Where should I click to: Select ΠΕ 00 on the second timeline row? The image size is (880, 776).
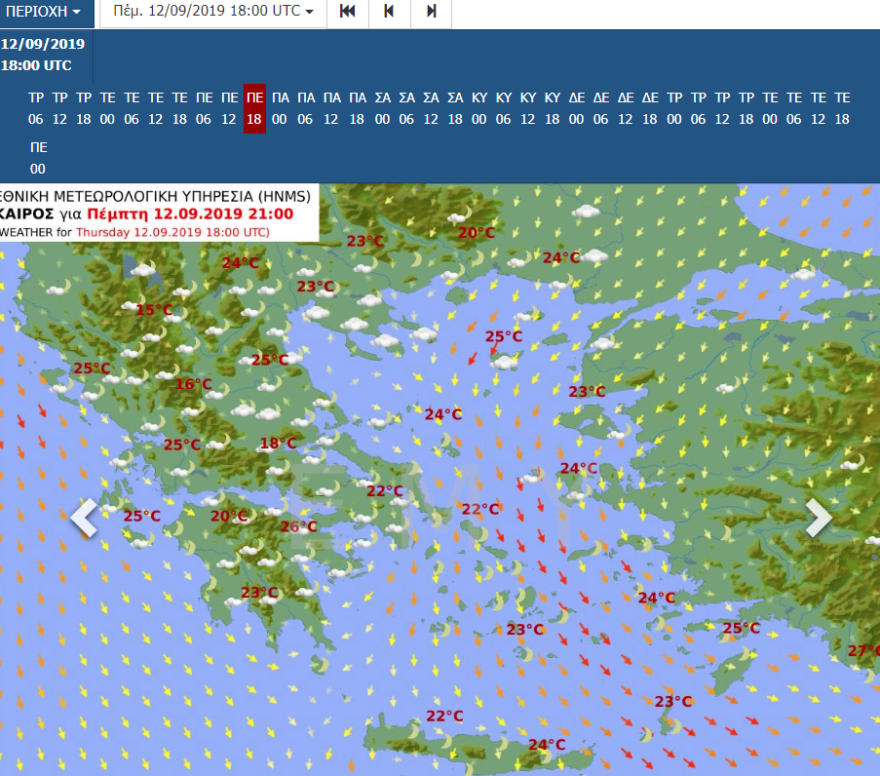click(37, 159)
